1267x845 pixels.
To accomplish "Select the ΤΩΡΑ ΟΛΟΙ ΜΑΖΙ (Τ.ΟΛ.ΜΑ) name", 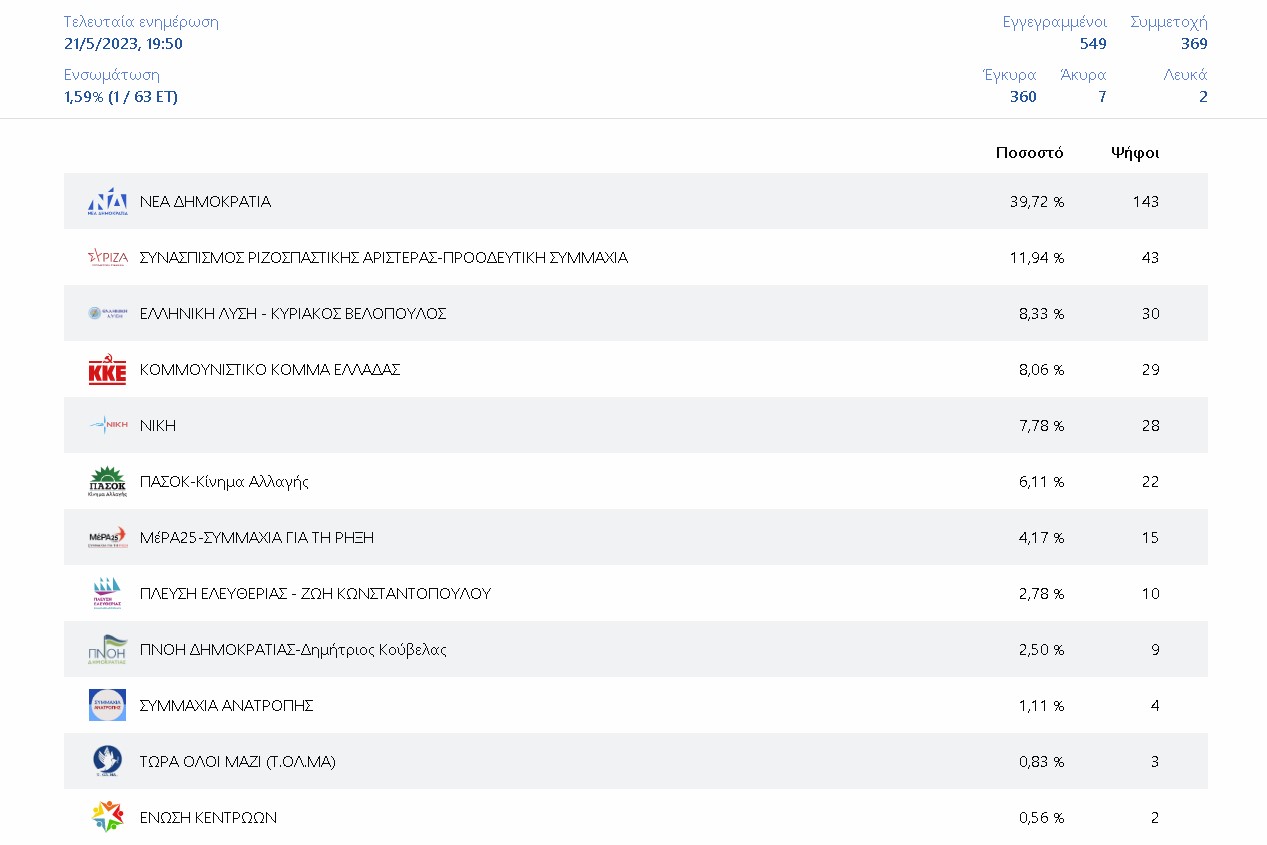I will click(238, 761).
